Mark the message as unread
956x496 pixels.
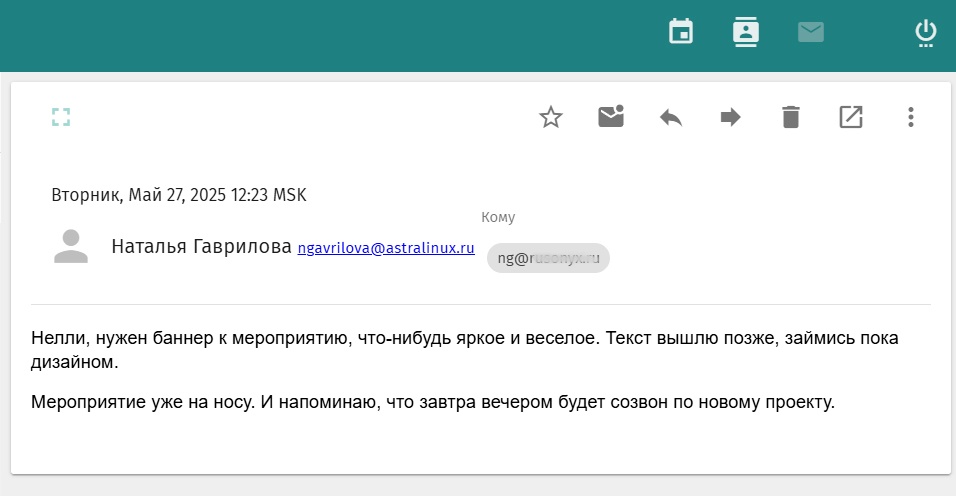coord(611,116)
